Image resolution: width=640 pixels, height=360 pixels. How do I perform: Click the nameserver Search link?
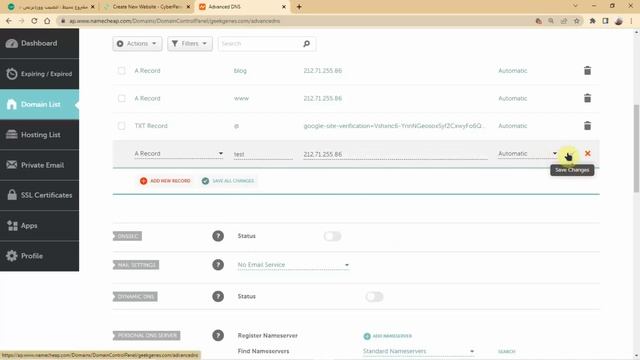click(x=507, y=351)
